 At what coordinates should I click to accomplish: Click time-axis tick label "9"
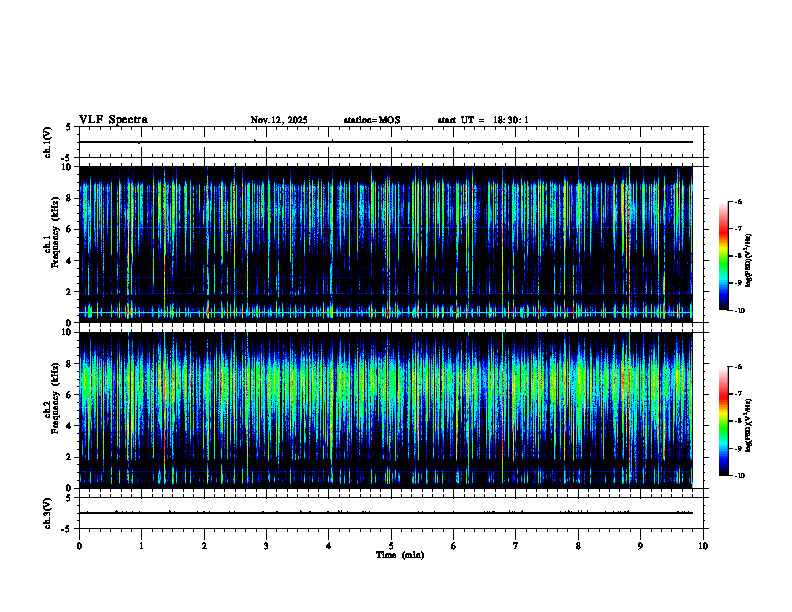point(640,546)
